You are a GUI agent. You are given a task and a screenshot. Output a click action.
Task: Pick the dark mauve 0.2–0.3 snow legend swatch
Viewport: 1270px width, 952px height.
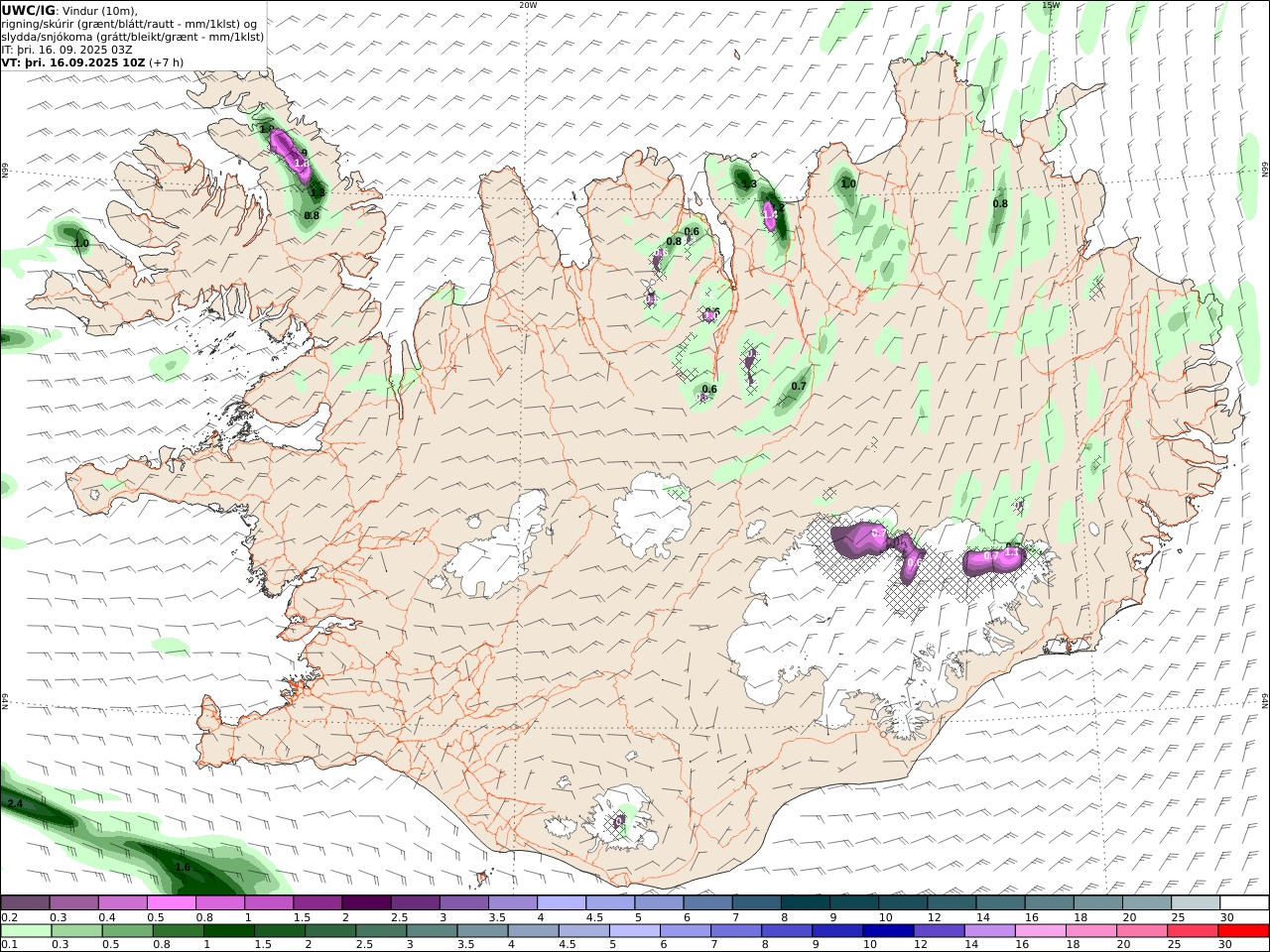pyautogui.click(x=26, y=903)
